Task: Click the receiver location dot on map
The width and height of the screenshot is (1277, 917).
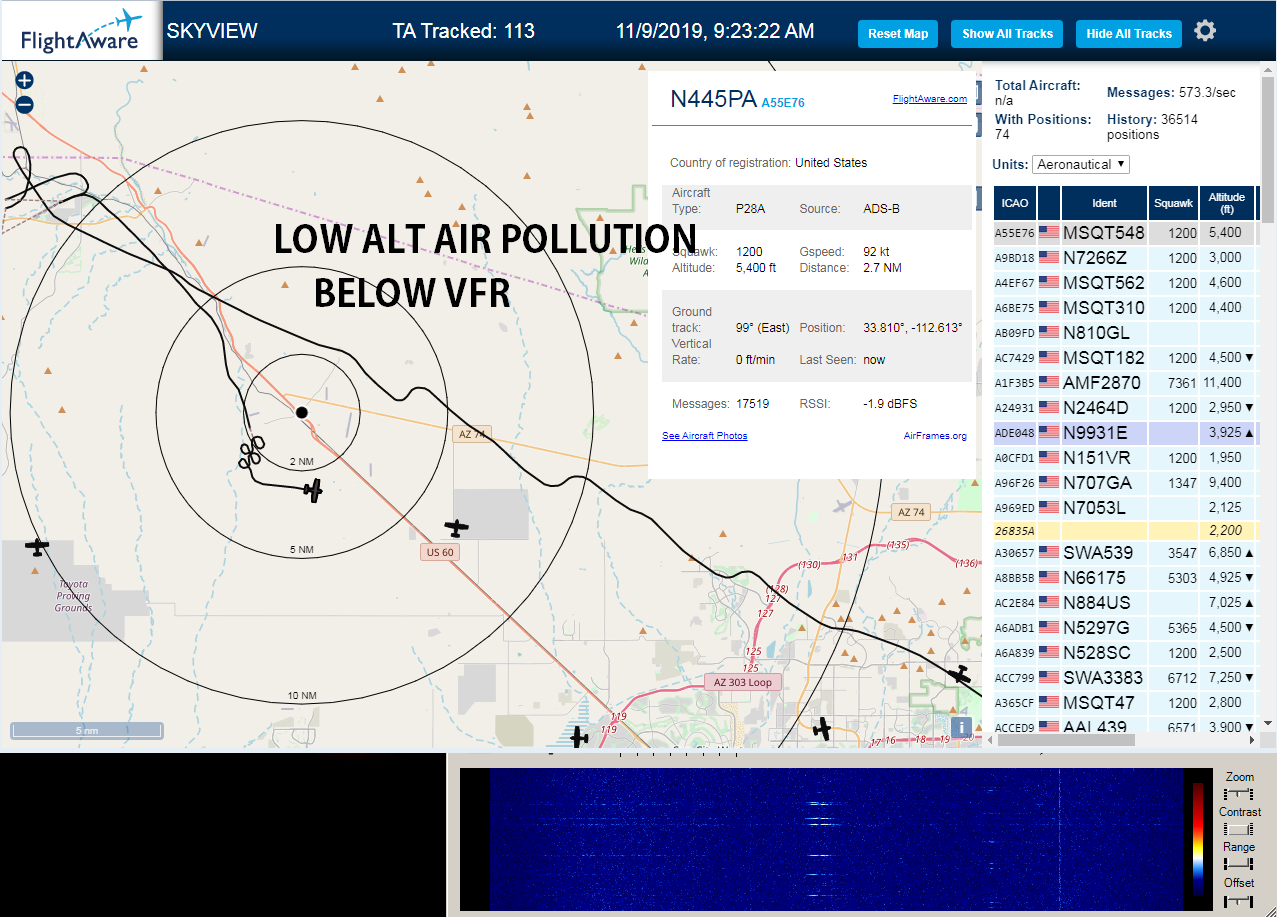Action: (x=302, y=412)
